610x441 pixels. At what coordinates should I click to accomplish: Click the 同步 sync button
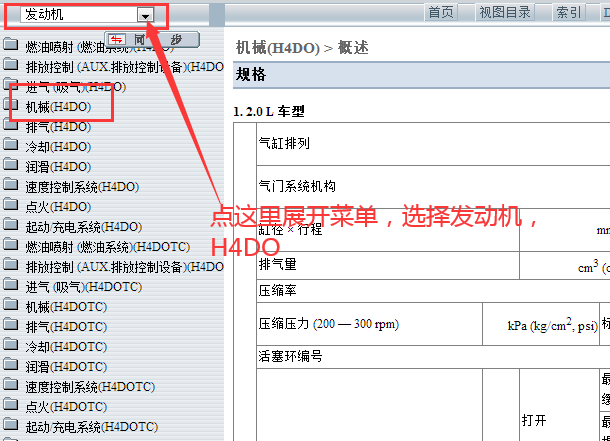[x=152, y=40]
